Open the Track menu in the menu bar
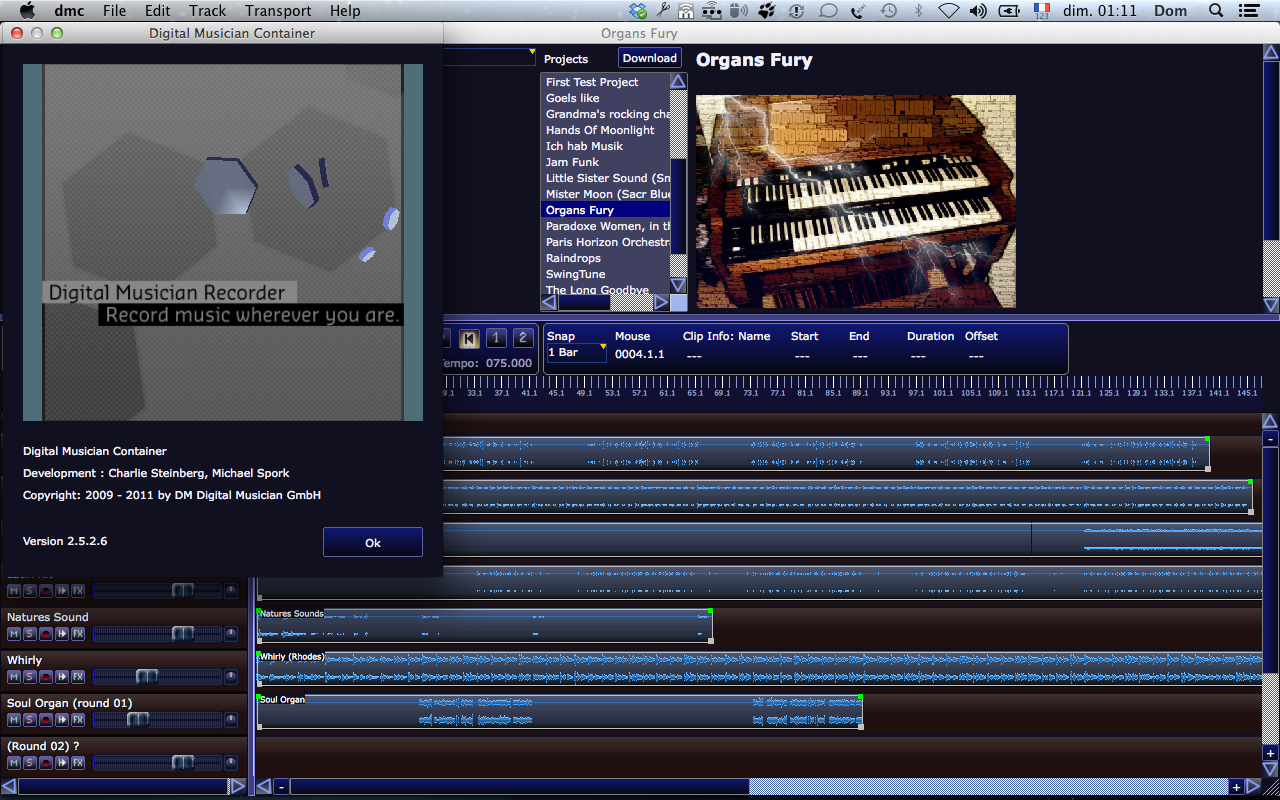Viewport: 1280px width, 800px height. [207, 11]
